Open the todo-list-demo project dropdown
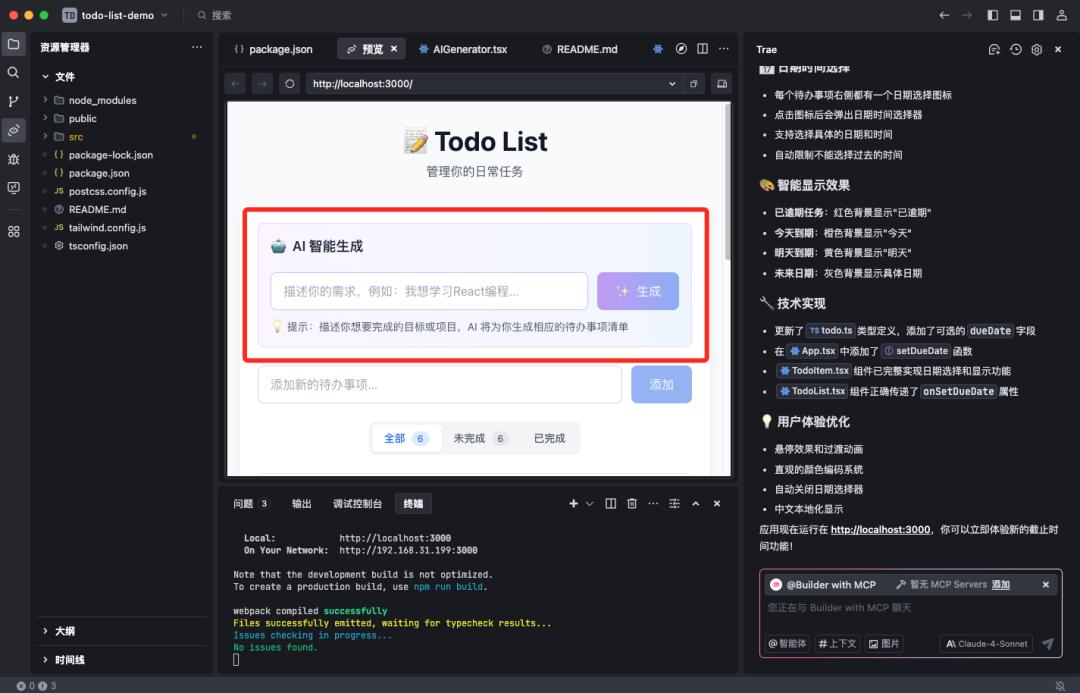This screenshot has width=1080, height=693. pos(116,15)
